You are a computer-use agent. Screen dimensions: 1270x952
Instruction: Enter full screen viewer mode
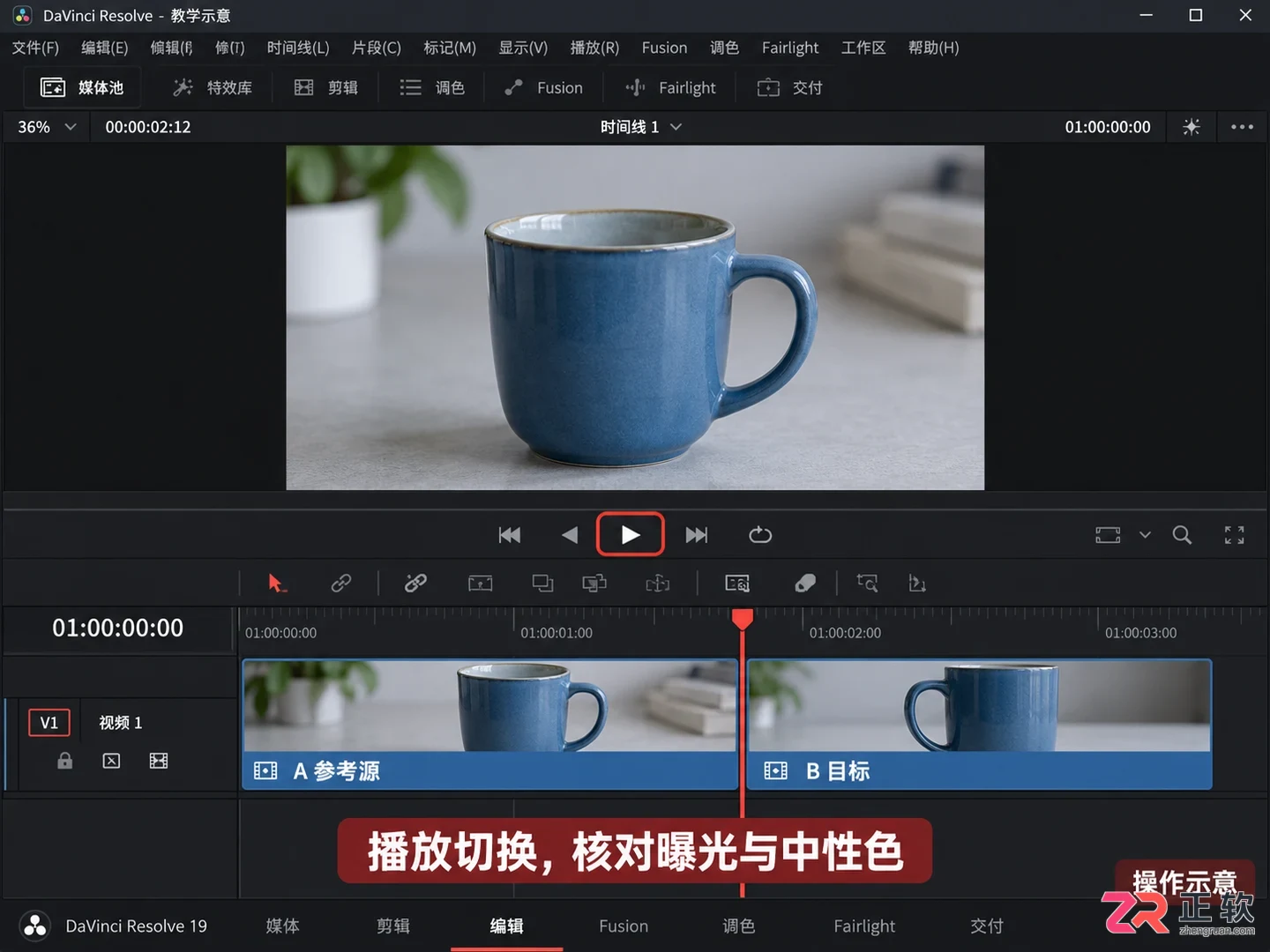click(x=1235, y=535)
